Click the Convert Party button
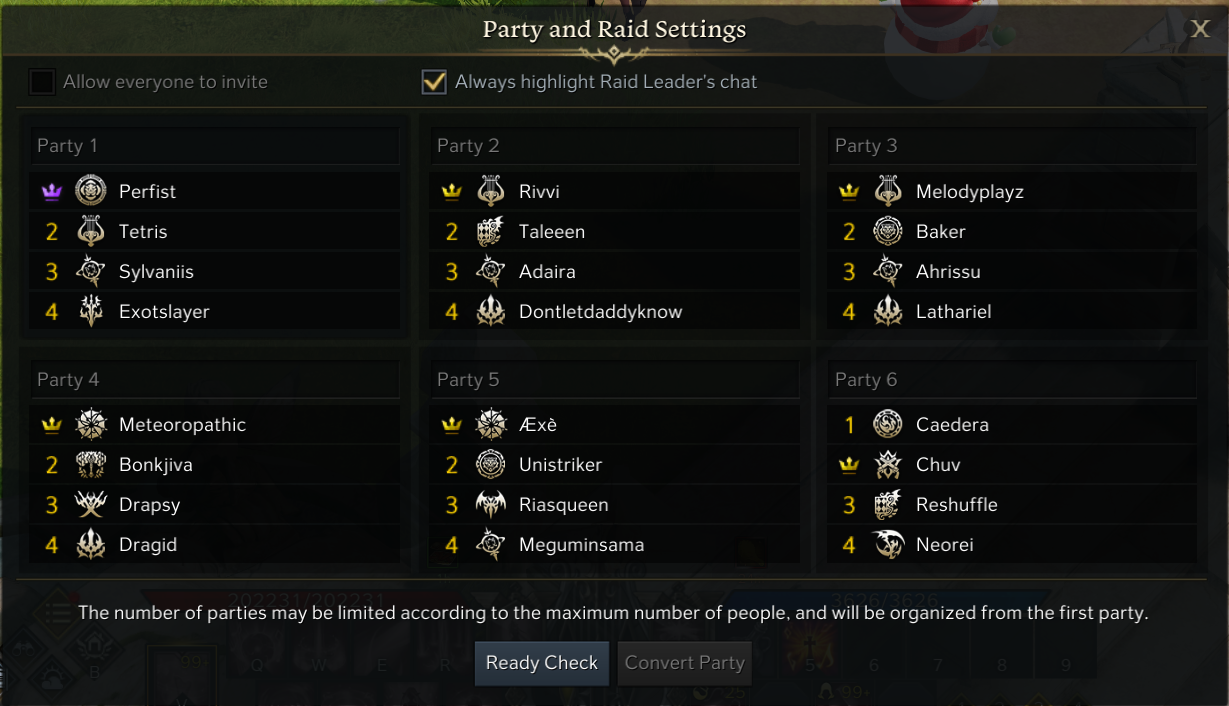 684,663
